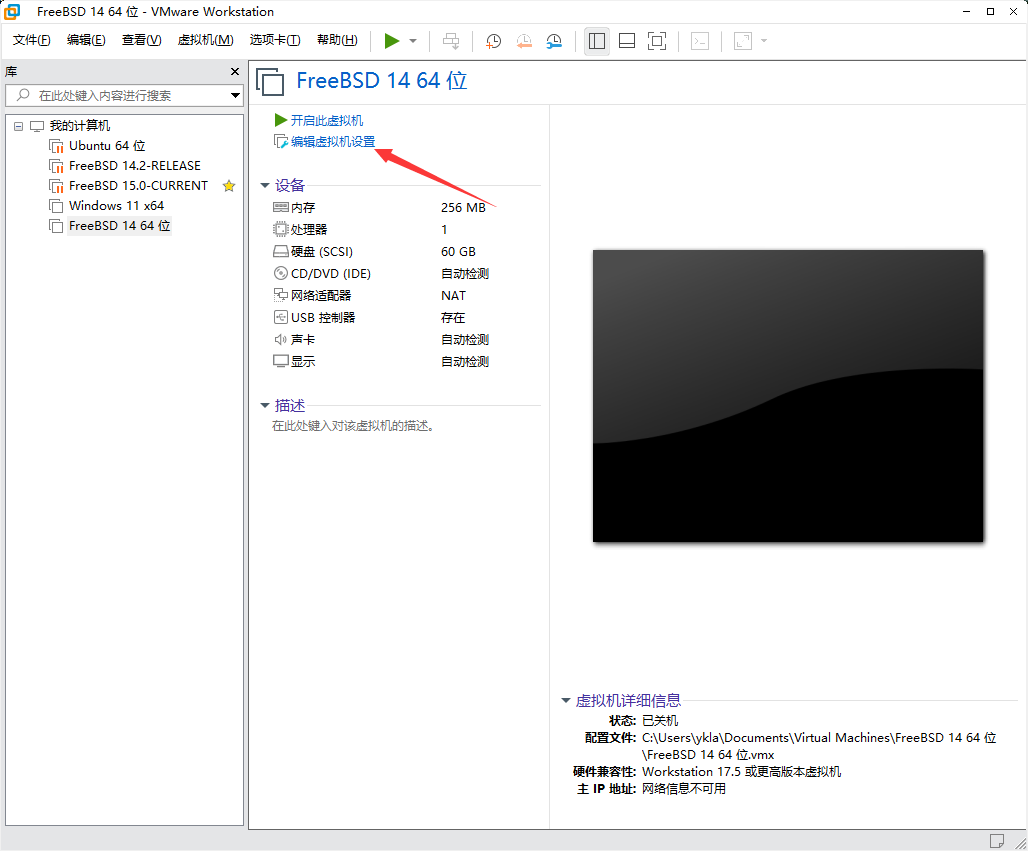Open the 编辑(E) menu
This screenshot has height=851, width=1028.
(x=86, y=40)
